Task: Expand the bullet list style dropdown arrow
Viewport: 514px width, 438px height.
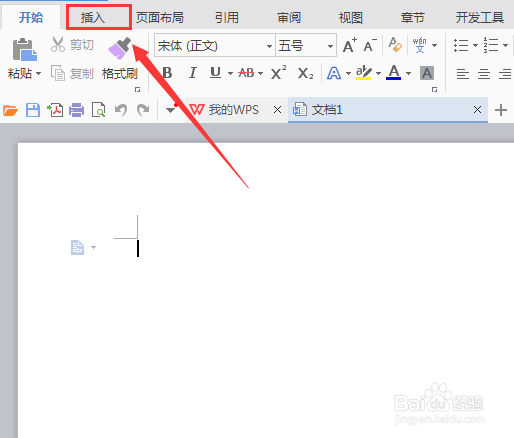Action: click(x=475, y=45)
